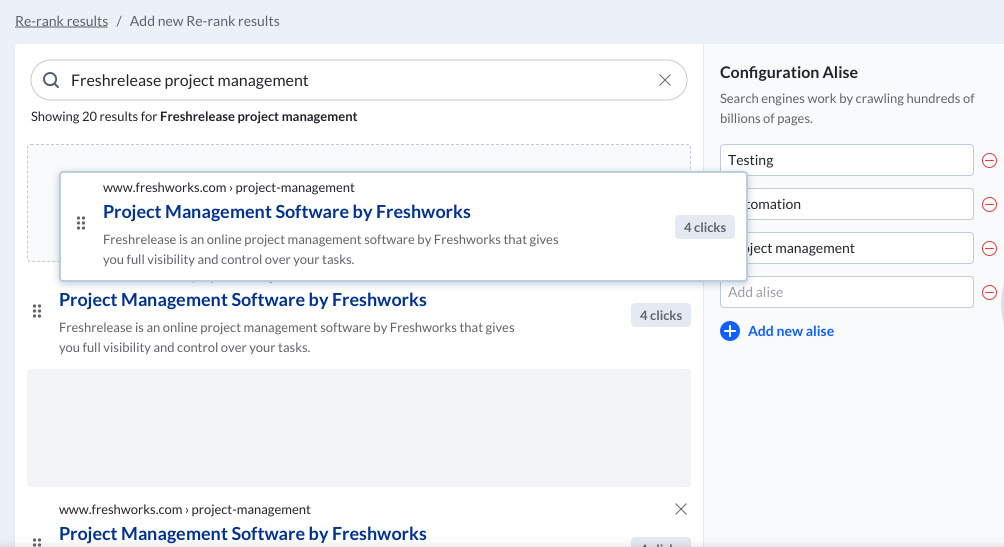
Task: Click the Add new alise link
Action: point(791,331)
